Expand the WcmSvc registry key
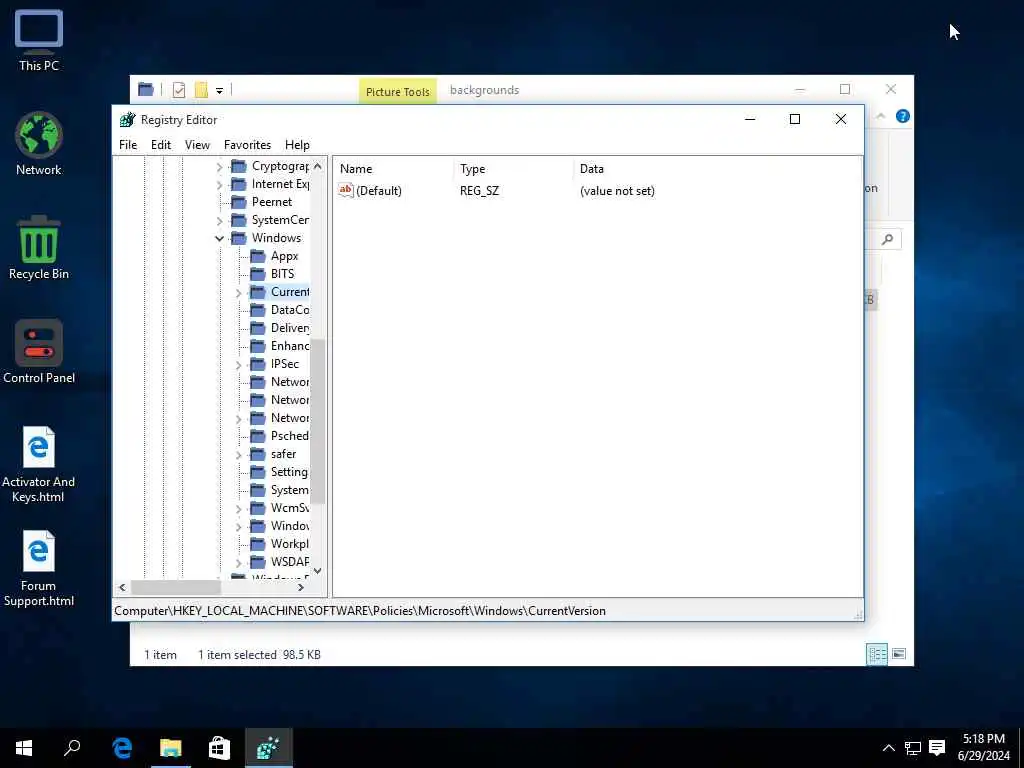The height and width of the screenshot is (768, 1024). [x=239, y=509]
